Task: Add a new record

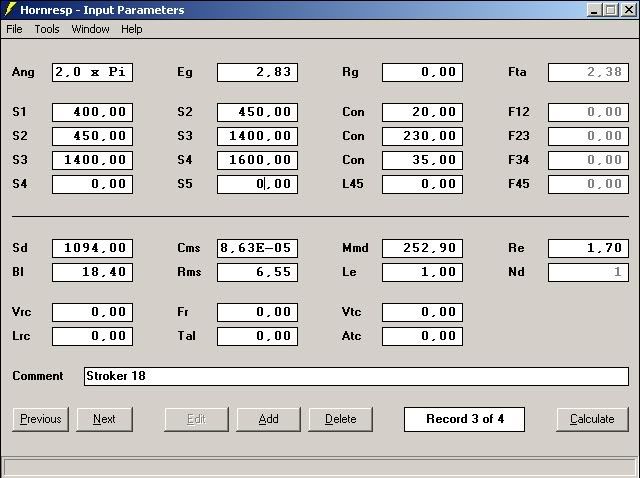Action: pos(268,419)
